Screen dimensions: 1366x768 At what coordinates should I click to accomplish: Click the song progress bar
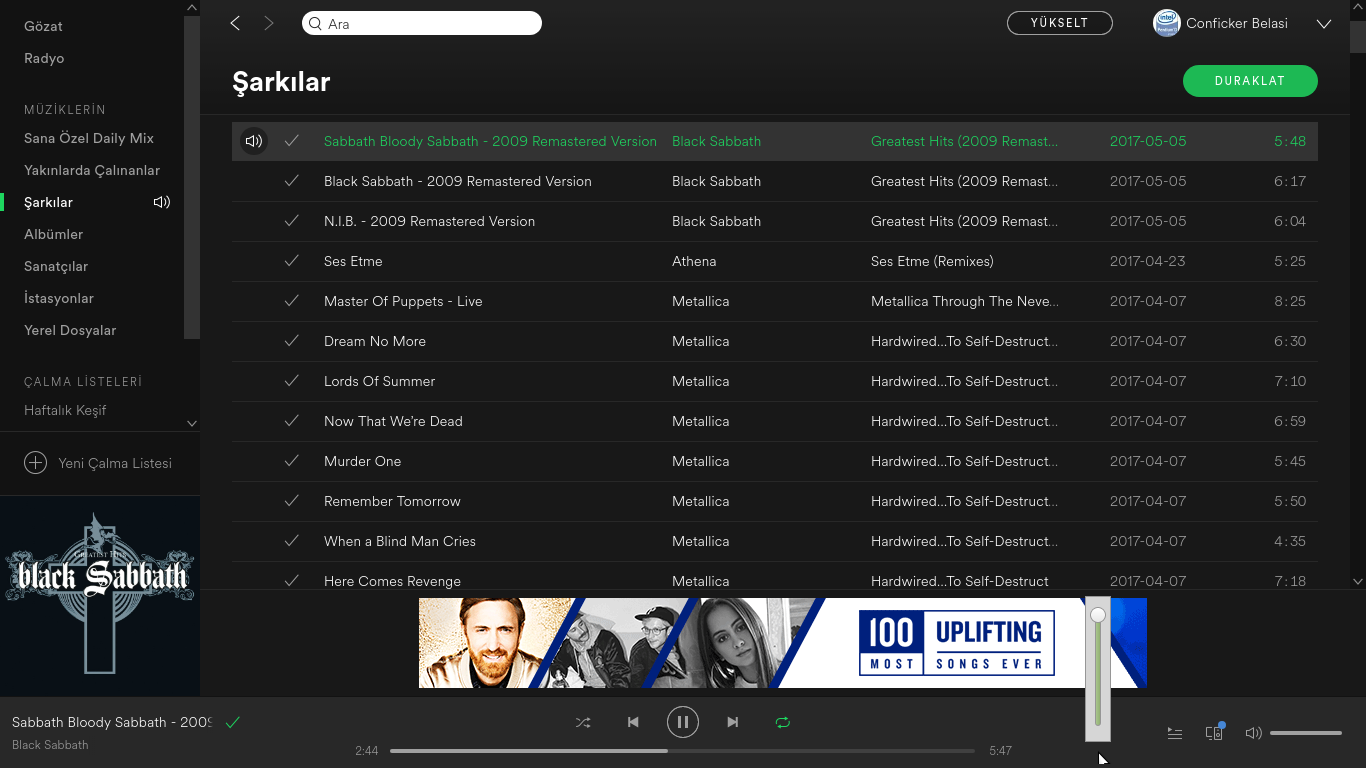[x=682, y=751]
